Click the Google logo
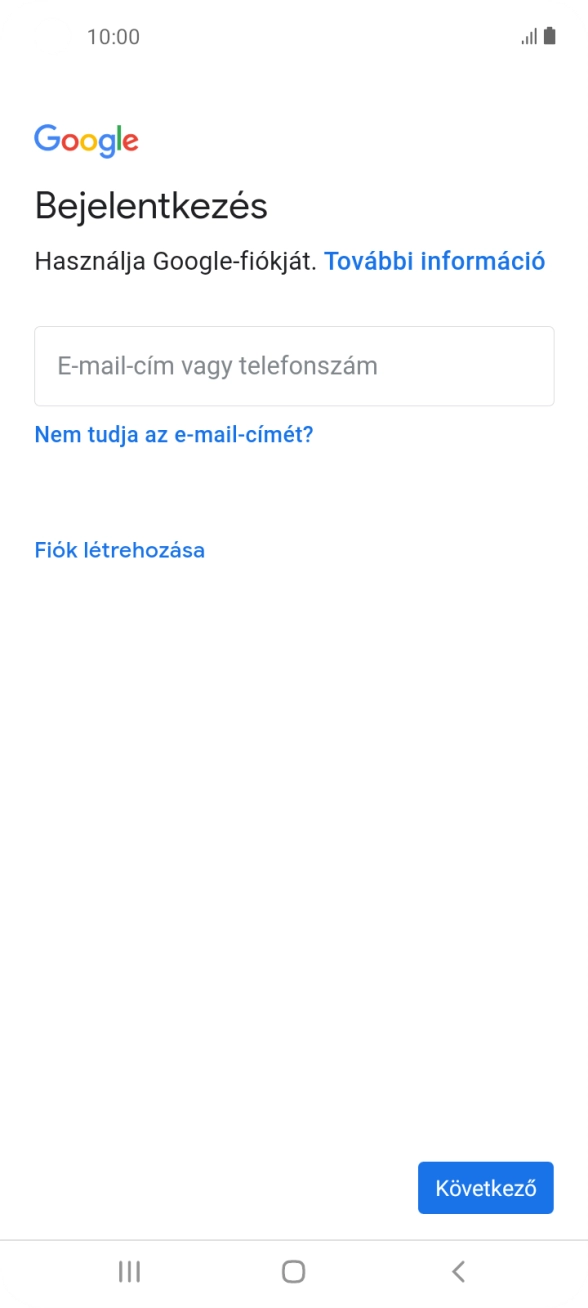The width and height of the screenshot is (588, 1308). [86, 139]
